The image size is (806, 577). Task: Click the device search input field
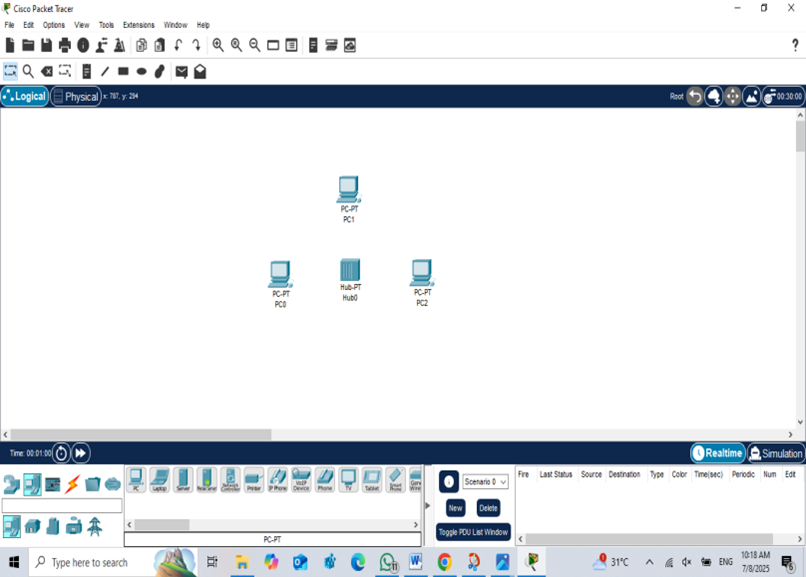[x=62, y=506]
